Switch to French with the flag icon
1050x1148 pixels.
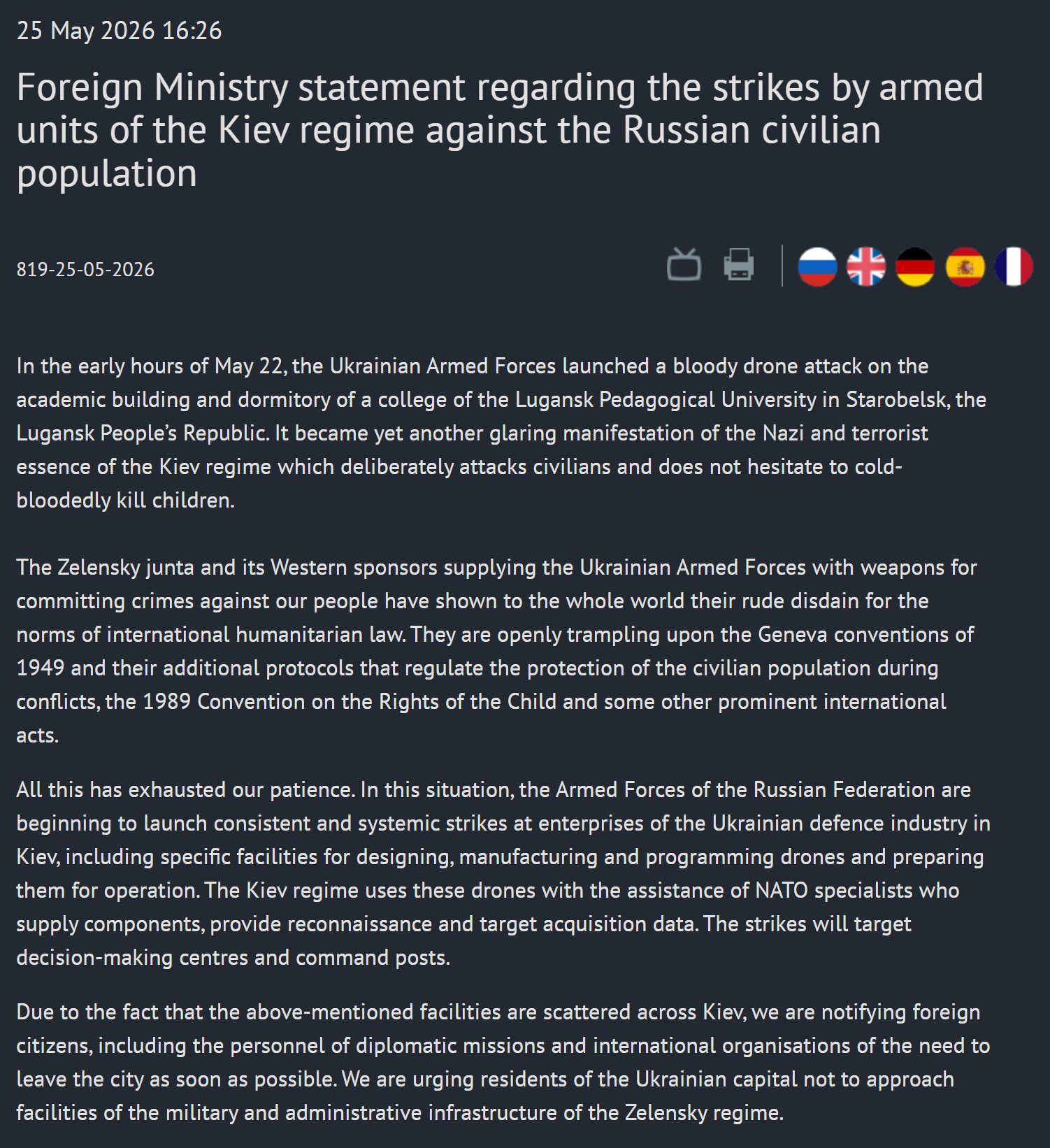(x=1014, y=267)
